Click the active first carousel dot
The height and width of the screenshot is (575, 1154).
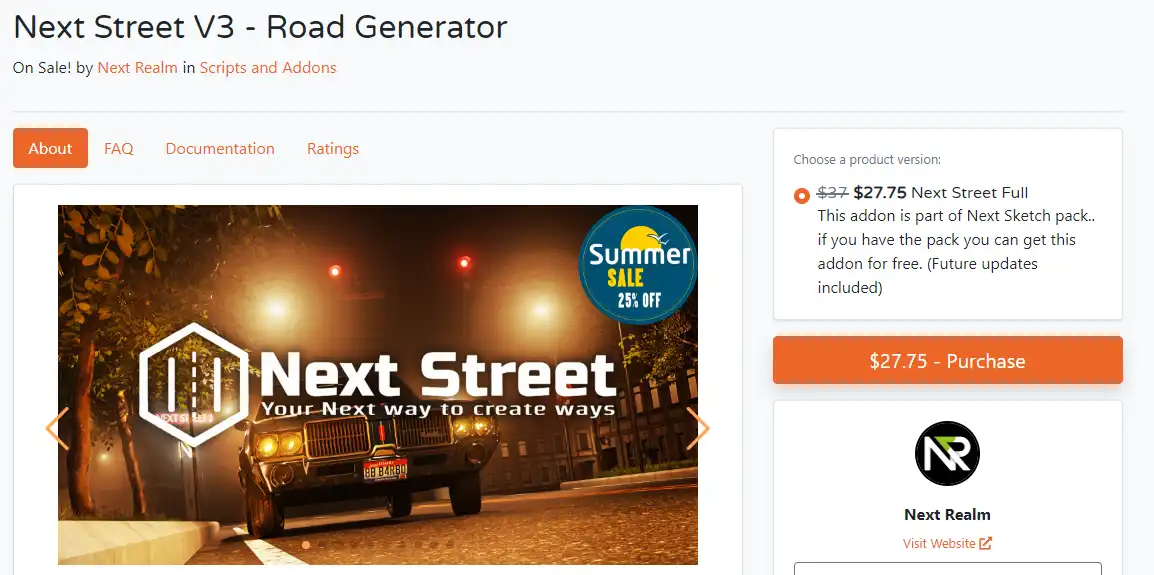tap(306, 545)
